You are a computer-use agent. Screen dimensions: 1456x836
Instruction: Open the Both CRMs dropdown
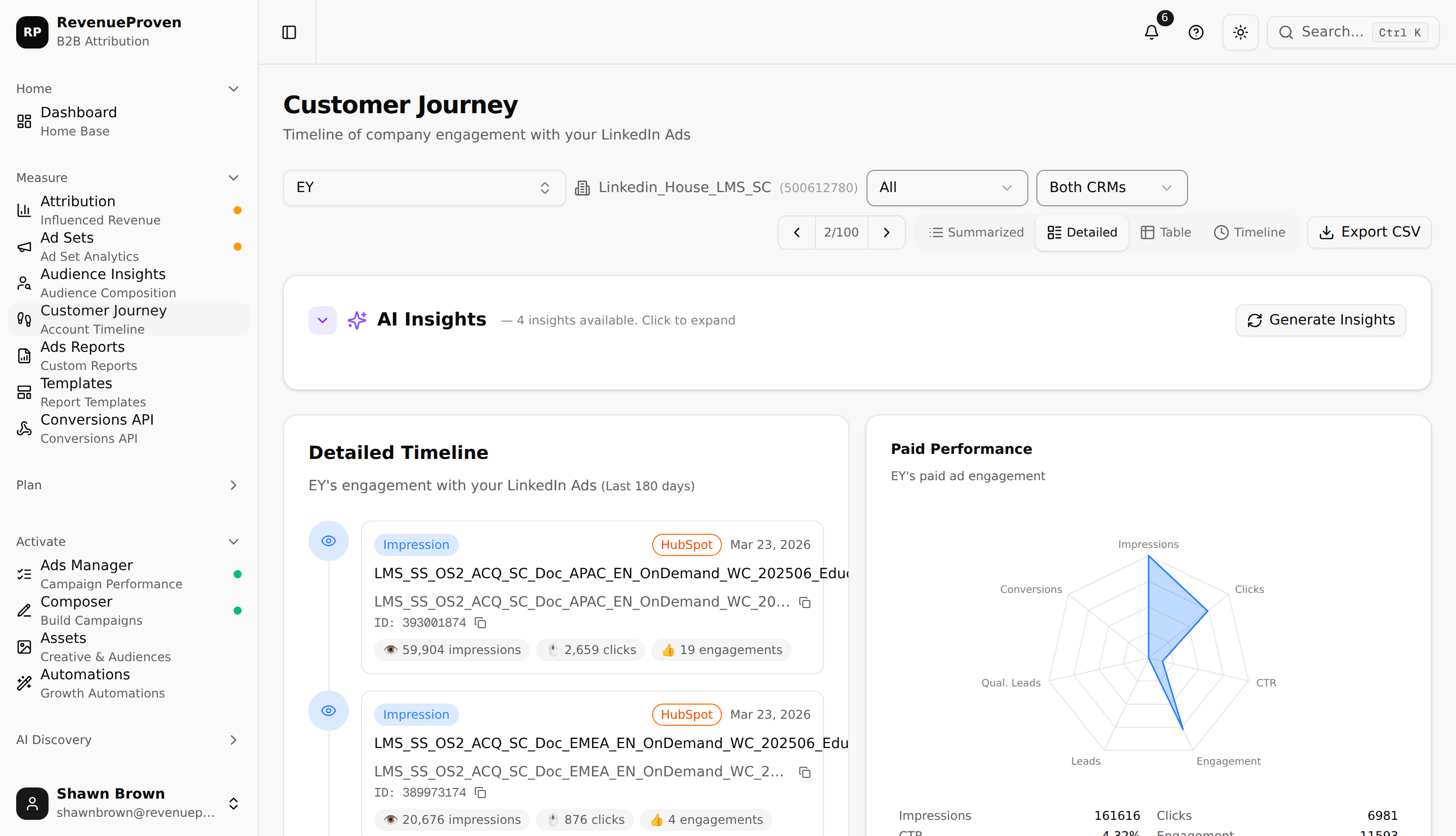1112,187
